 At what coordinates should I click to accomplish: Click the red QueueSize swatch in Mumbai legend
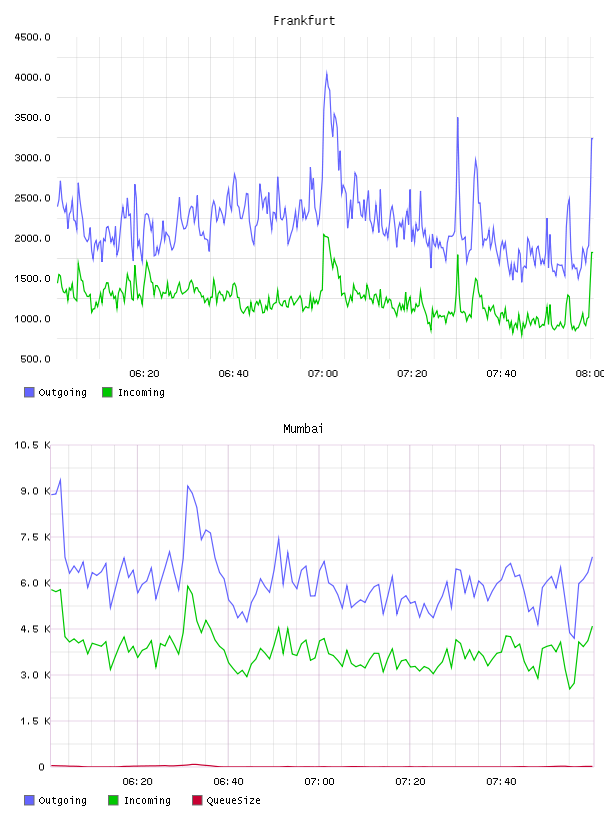tap(197, 800)
